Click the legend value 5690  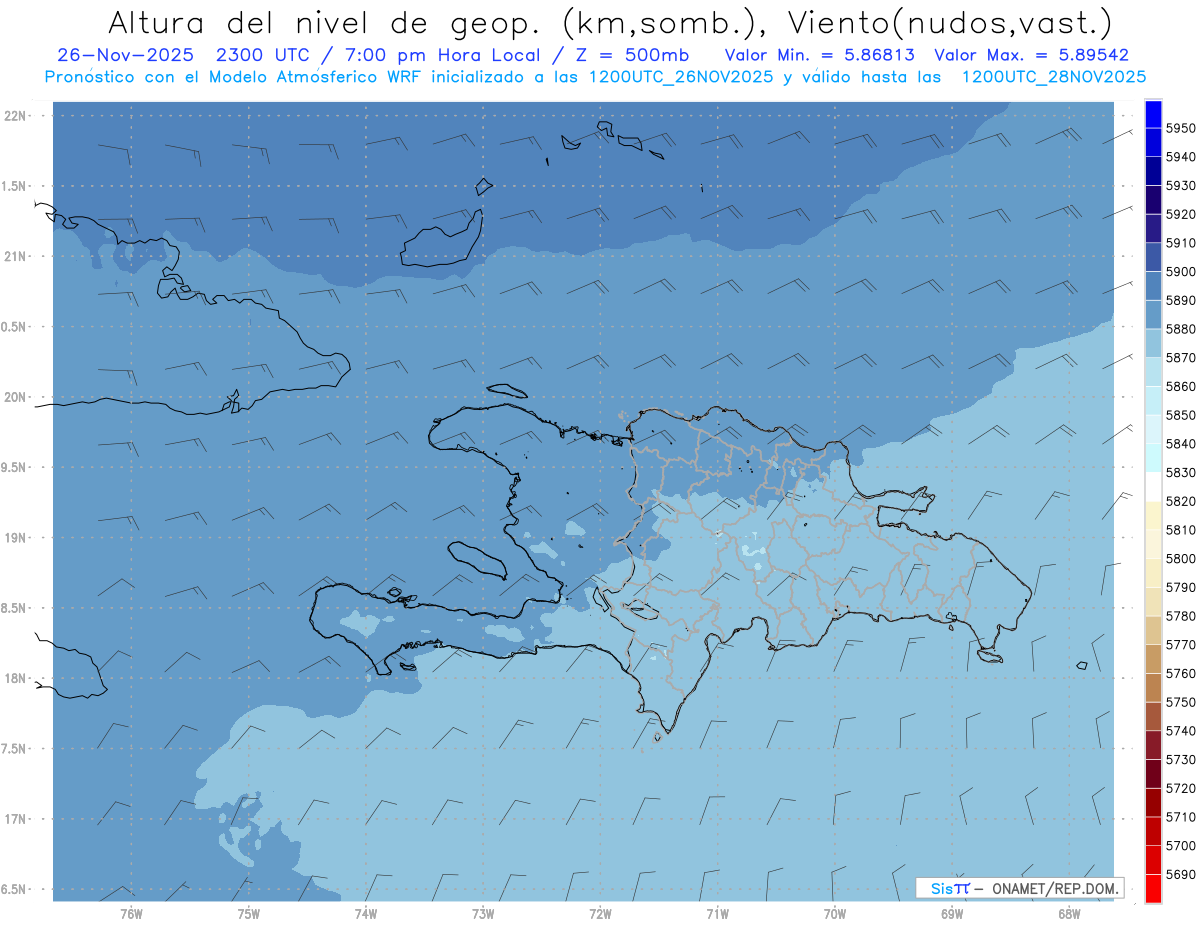(1180, 874)
